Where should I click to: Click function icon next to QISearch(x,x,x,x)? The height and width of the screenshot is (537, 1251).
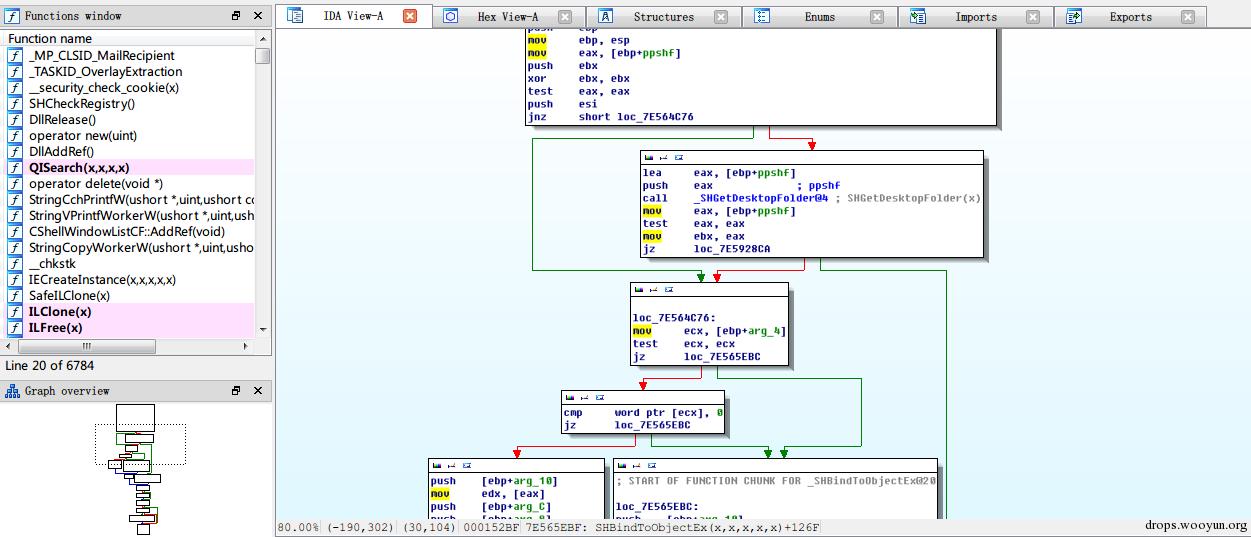(x=15, y=168)
